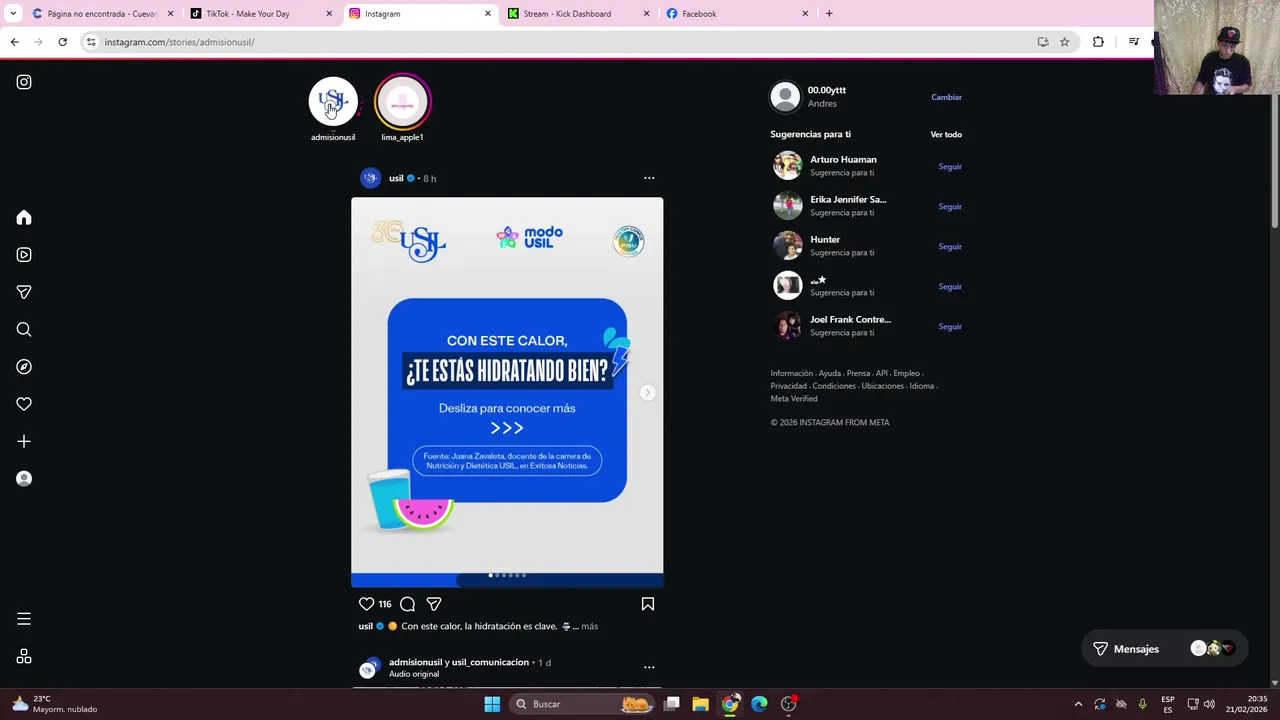Viewport: 1280px width, 720px height.
Task: Open Meta apps icon below hamburger menu
Action: coord(24,656)
